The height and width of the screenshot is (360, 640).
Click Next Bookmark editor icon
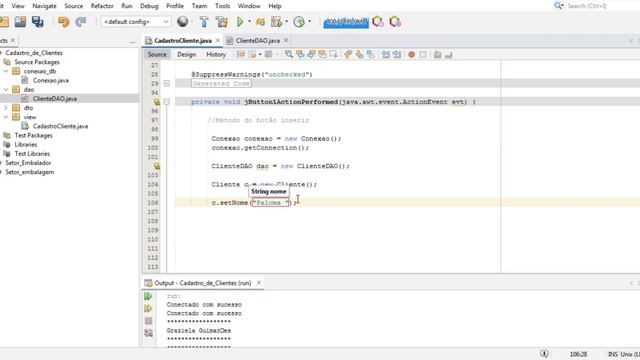tap(359, 54)
